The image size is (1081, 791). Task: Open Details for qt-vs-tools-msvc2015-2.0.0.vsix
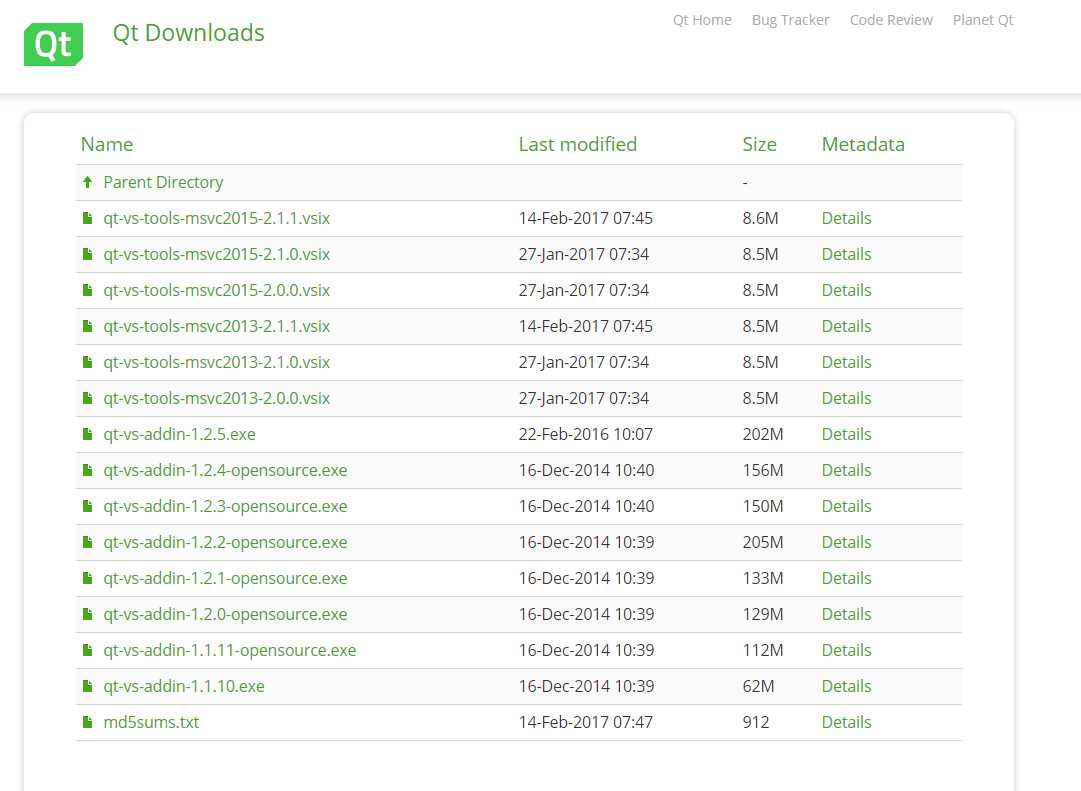point(847,290)
